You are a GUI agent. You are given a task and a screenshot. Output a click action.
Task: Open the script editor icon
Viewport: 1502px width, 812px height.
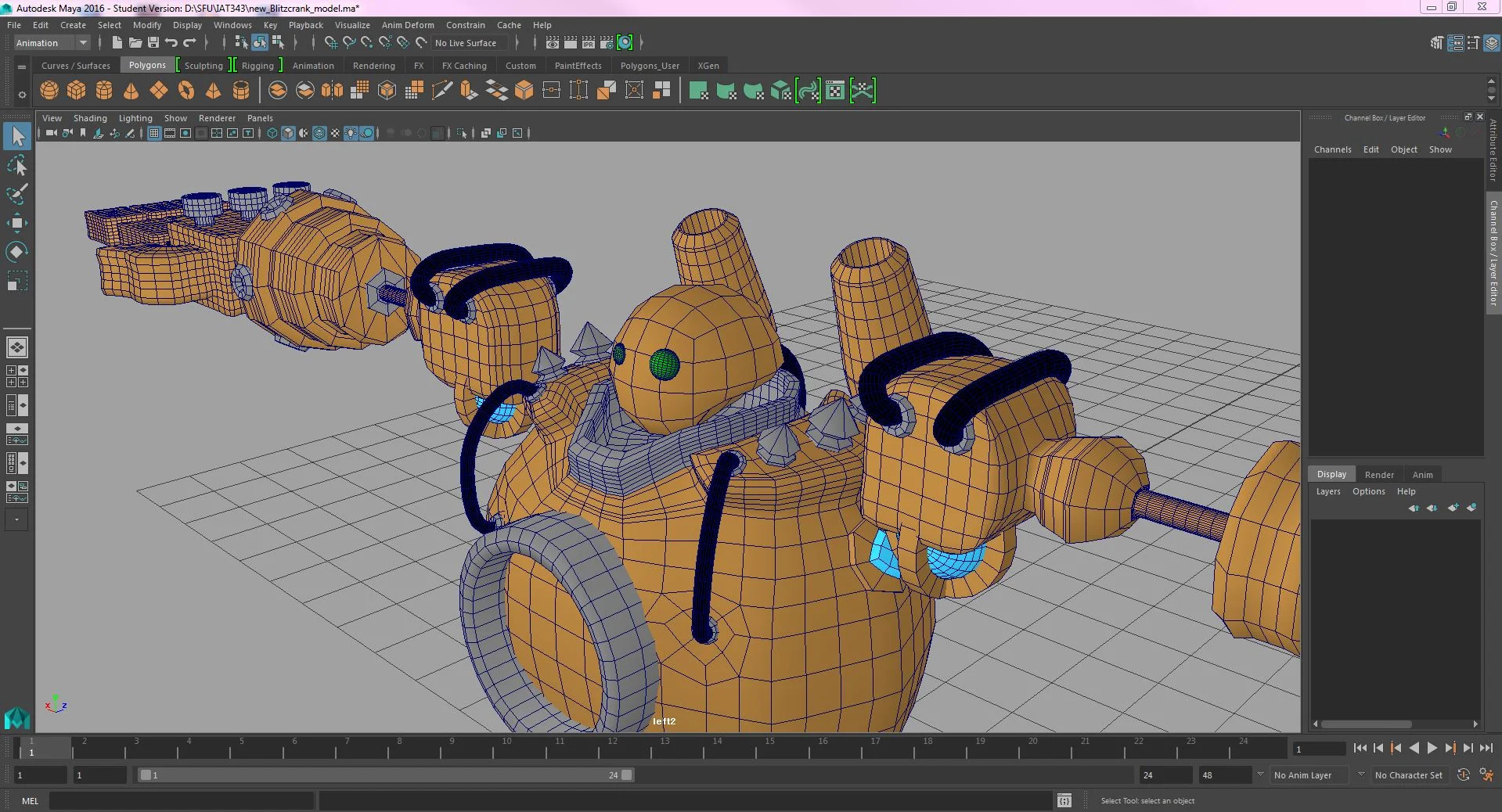[x=1064, y=800]
